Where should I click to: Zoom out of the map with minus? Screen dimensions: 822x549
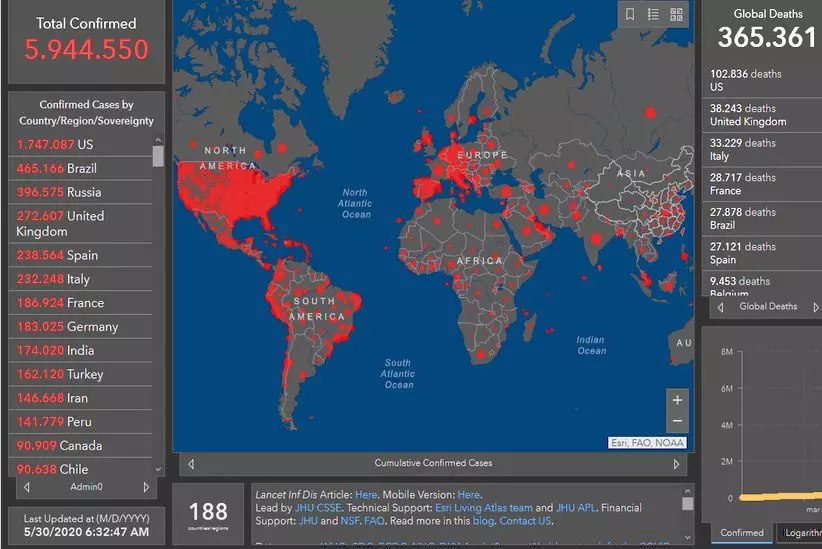pyautogui.click(x=677, y=421)
